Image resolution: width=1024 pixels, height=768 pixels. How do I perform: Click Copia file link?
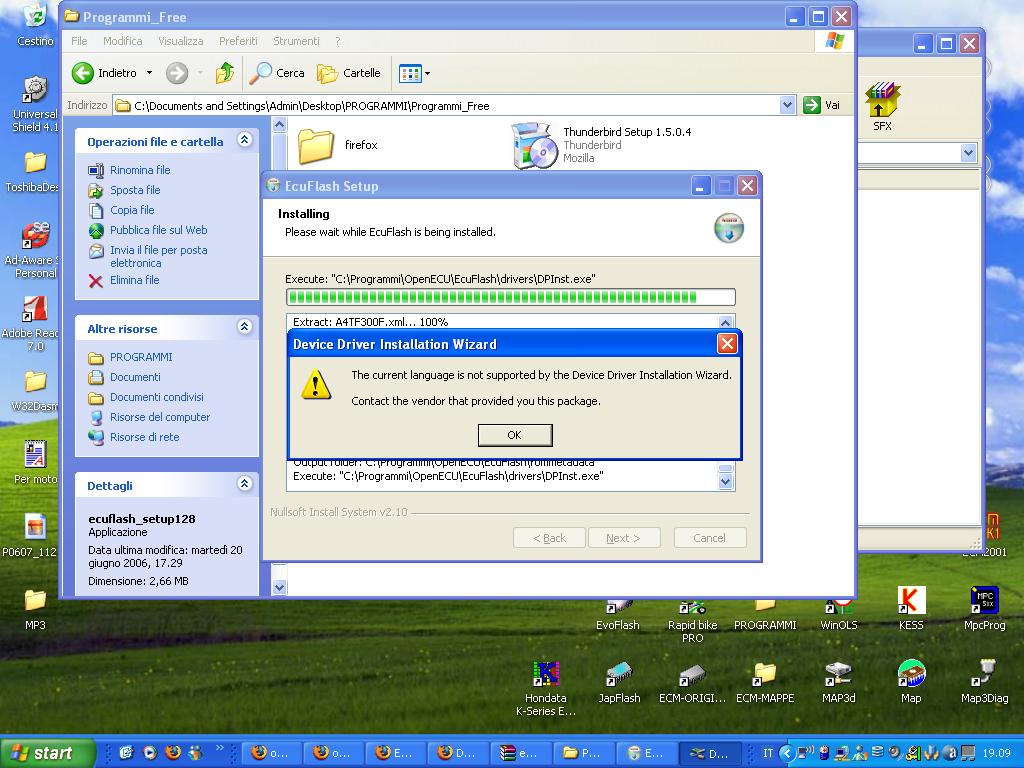132,210
